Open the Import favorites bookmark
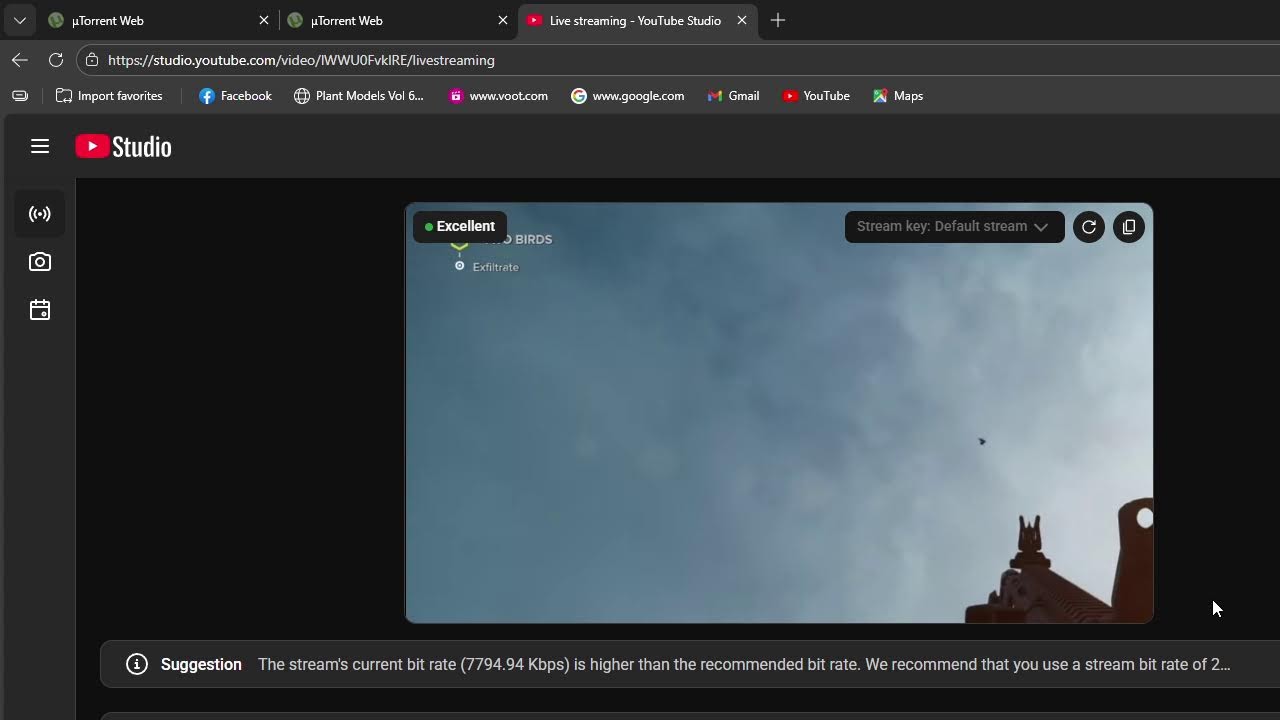Image resolution: width=1280 pixels, height=720 pixels. pos(109,96)
